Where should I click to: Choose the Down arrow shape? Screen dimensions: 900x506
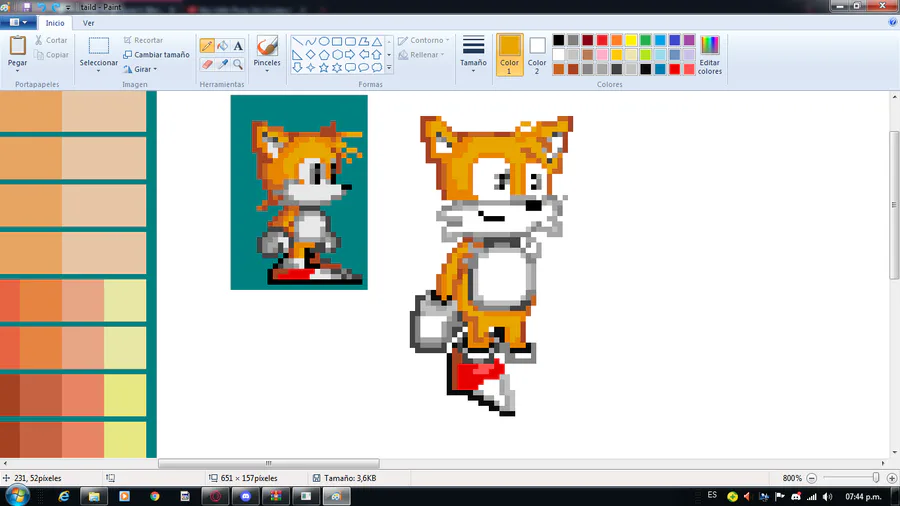tap(297, 68)
